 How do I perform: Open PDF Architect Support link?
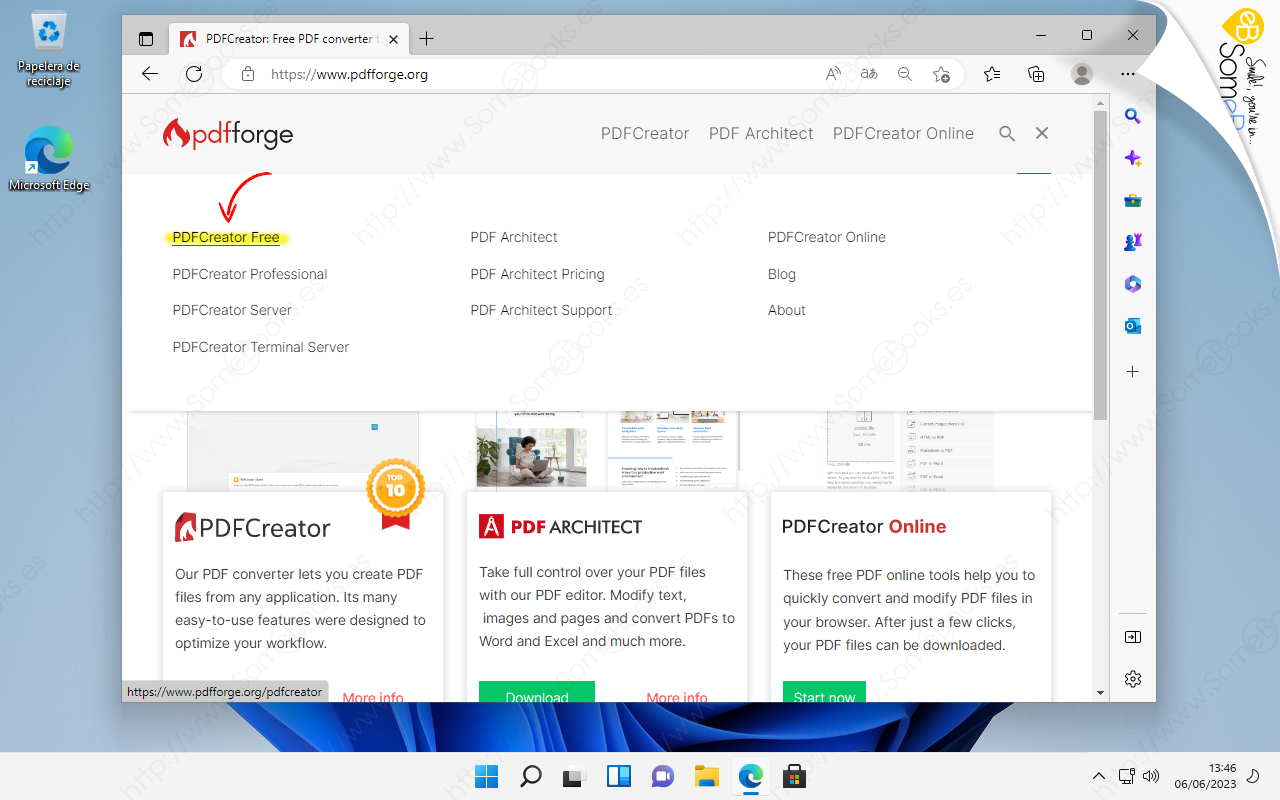[x=541, y=310]
